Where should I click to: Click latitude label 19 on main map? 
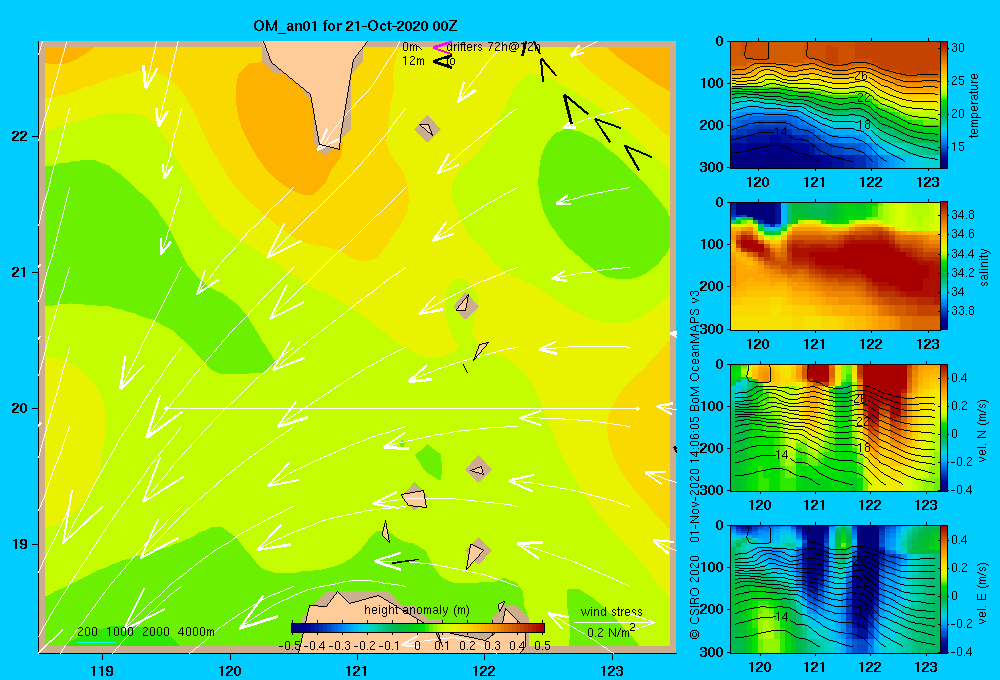pyautogui.click(x=19, y=544)
